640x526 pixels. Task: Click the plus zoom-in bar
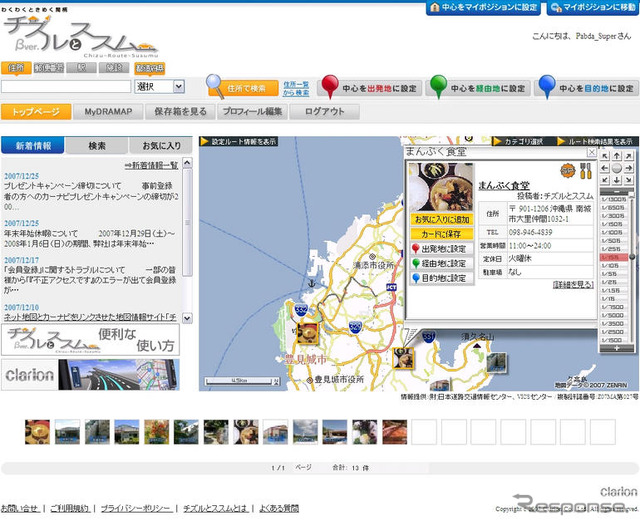click(x=616, y=348)
